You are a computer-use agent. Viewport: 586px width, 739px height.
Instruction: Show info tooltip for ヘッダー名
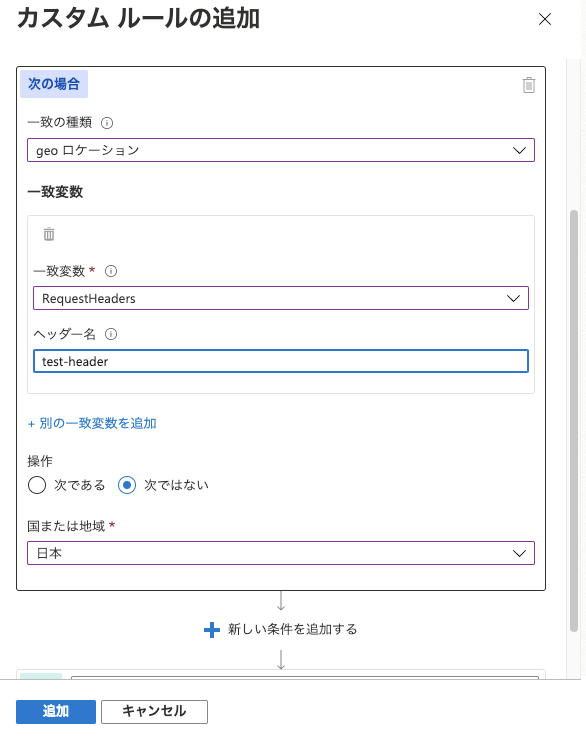click(x=111, y=334)
